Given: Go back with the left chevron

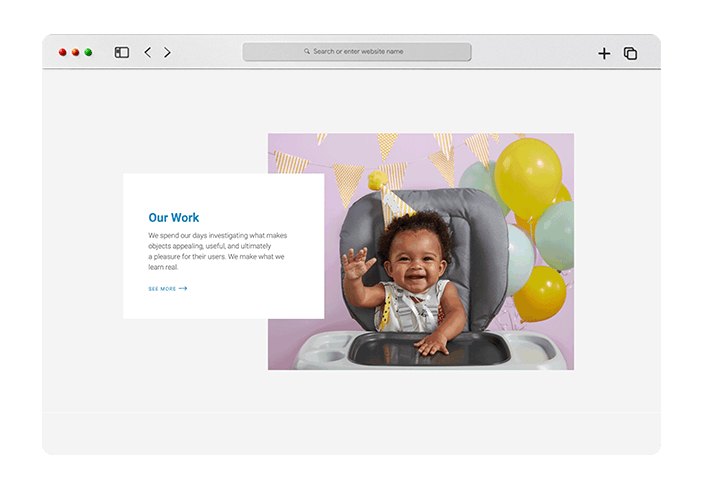Looking at the screenshot, I should coord(147,52).
